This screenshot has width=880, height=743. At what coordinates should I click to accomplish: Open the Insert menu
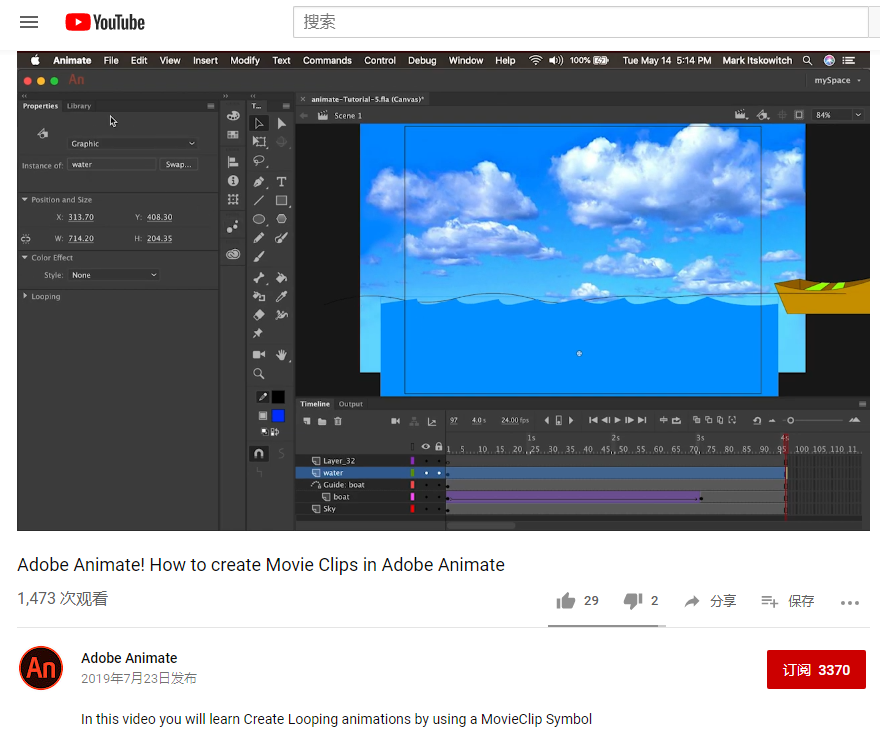(205, 60)
